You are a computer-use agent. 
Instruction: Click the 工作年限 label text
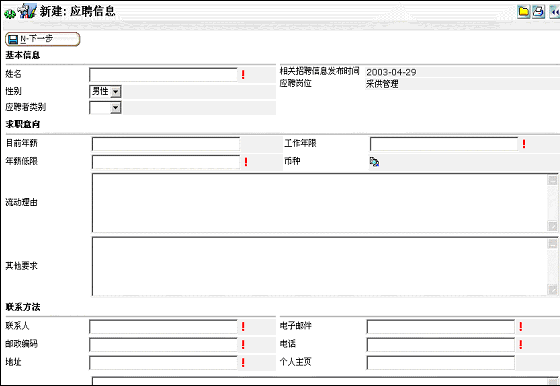[300, 143]
